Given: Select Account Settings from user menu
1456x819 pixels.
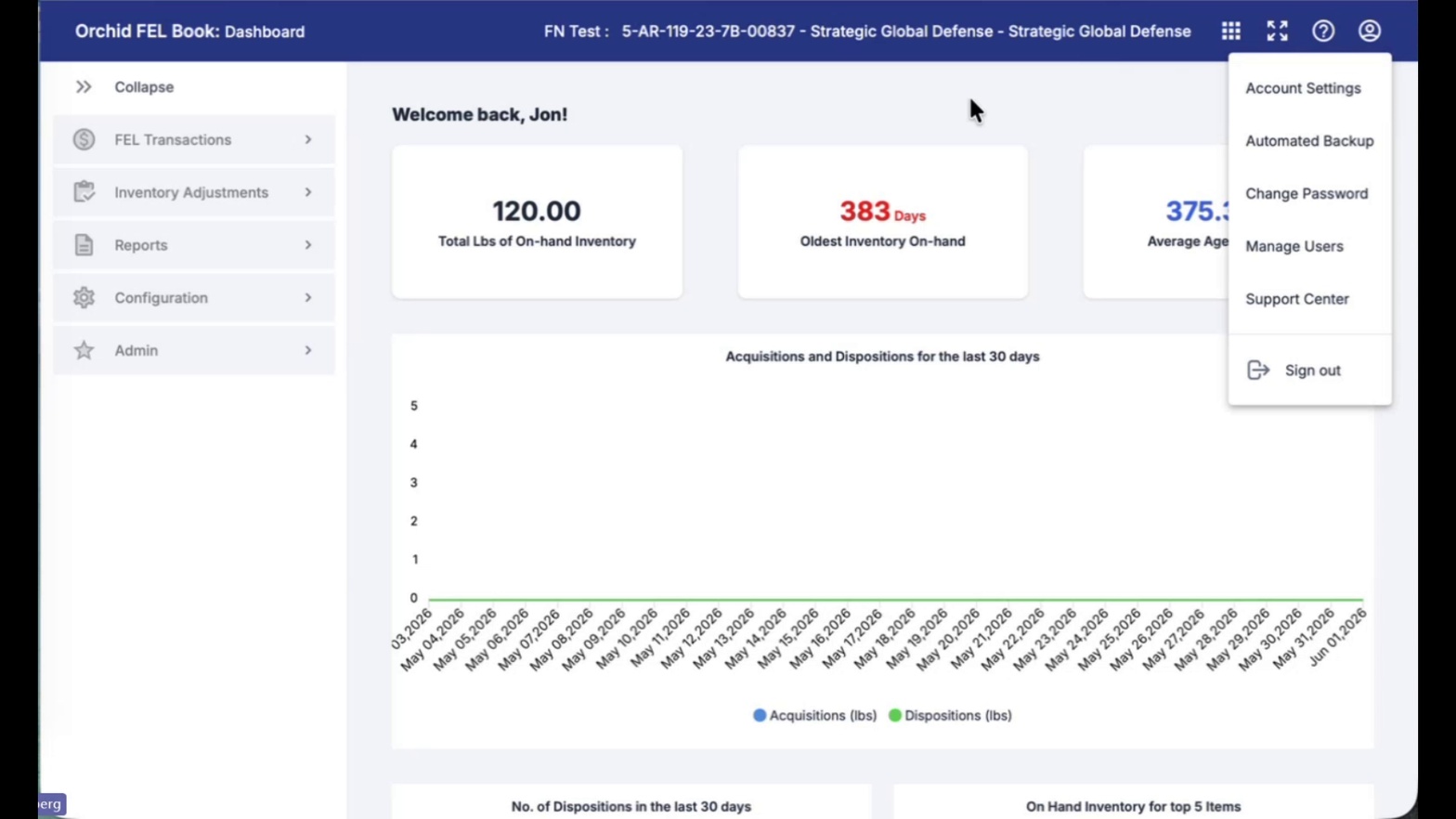Looking at the screenshot, I should pyautogui.click(x=1303, y=88).
